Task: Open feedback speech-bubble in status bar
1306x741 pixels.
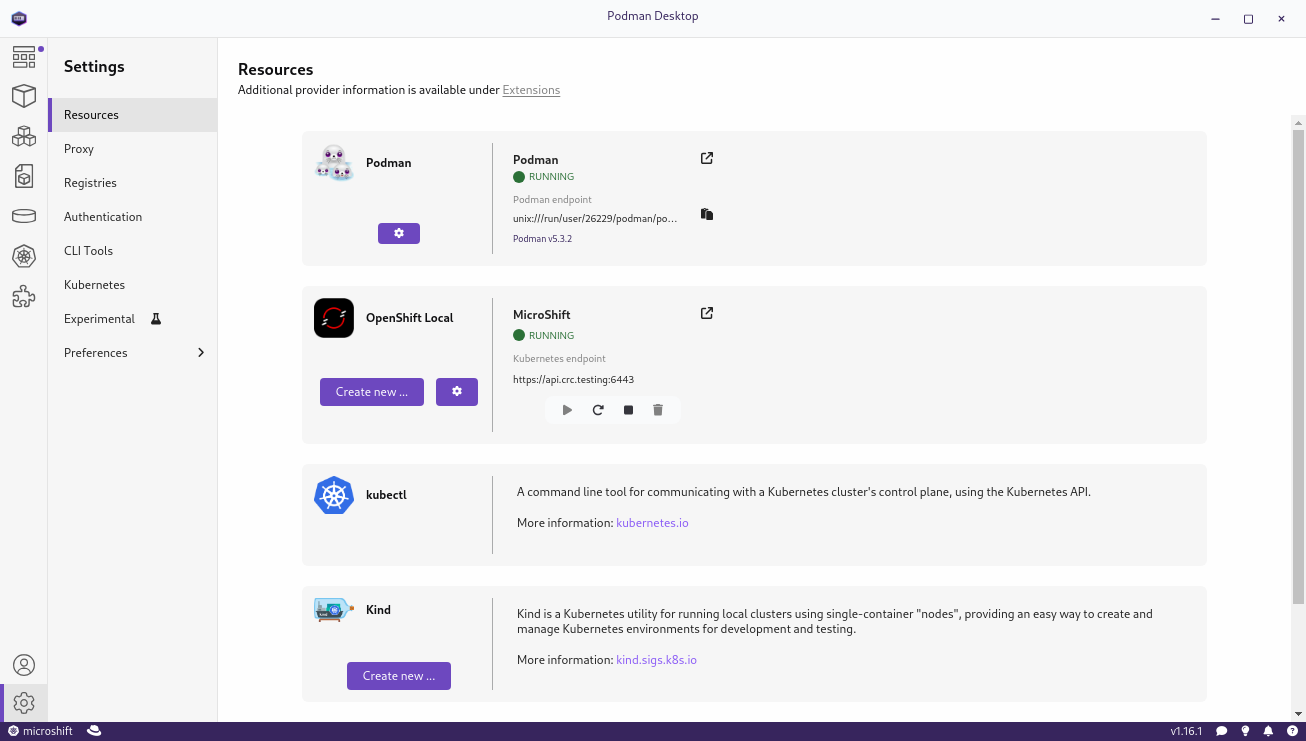Action: 1222,731
